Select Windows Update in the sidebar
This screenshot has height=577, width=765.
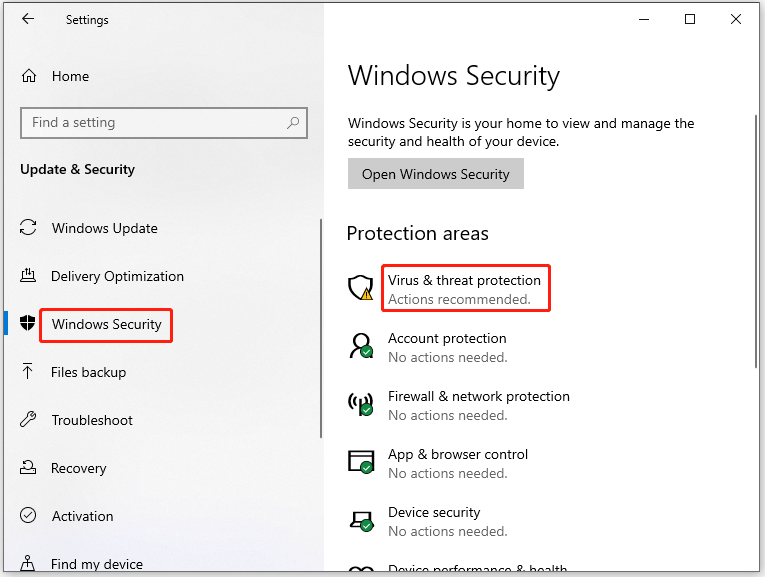coord(104,228)
